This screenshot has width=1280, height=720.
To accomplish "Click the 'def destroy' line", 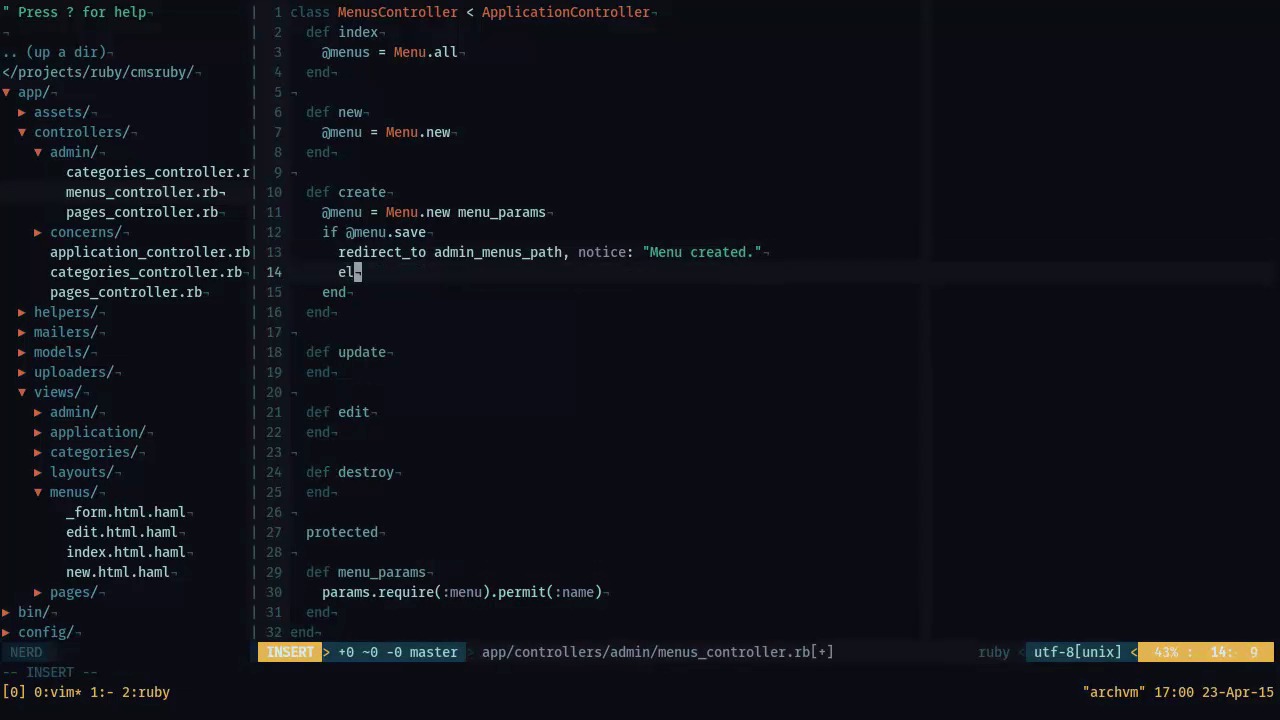I will [350, 472].
